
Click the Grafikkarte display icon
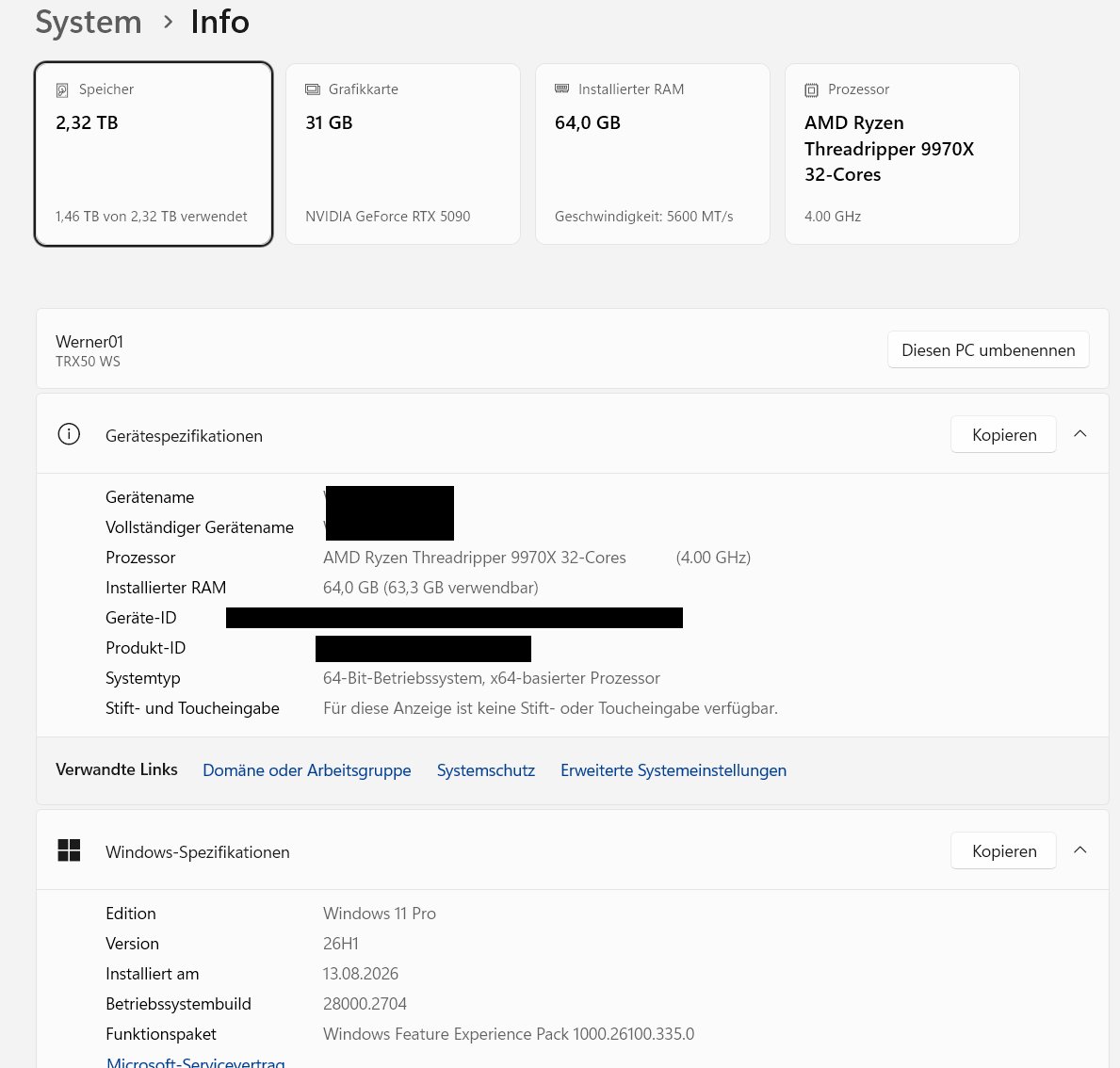point(312,89)
